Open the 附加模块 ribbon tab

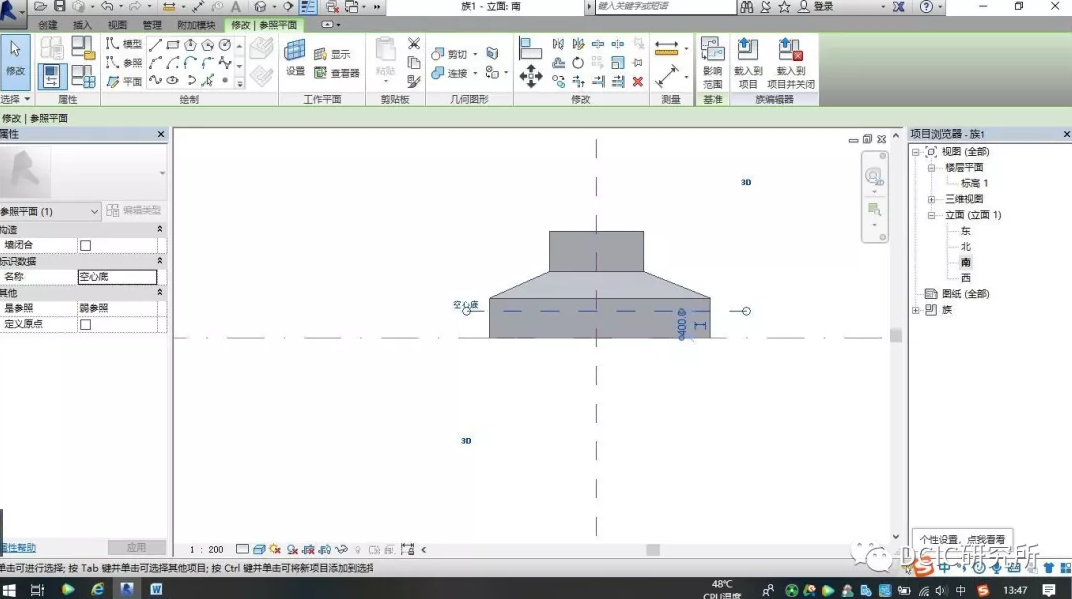196,25
